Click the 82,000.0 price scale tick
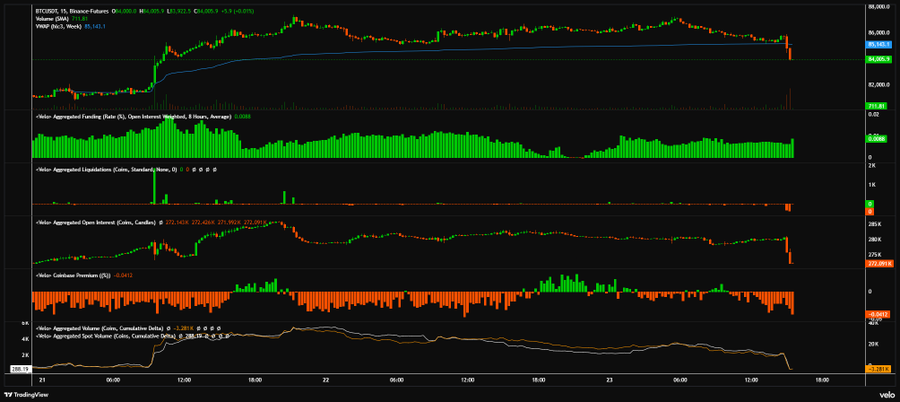This screenshot has width=900, height=402. (879, 85)
